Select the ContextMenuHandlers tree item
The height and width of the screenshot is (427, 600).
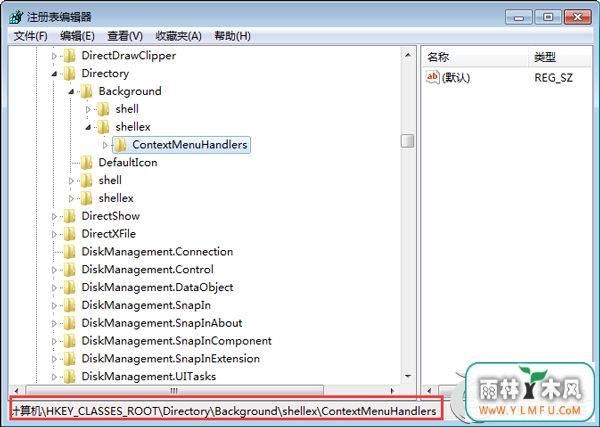(181, 145)
